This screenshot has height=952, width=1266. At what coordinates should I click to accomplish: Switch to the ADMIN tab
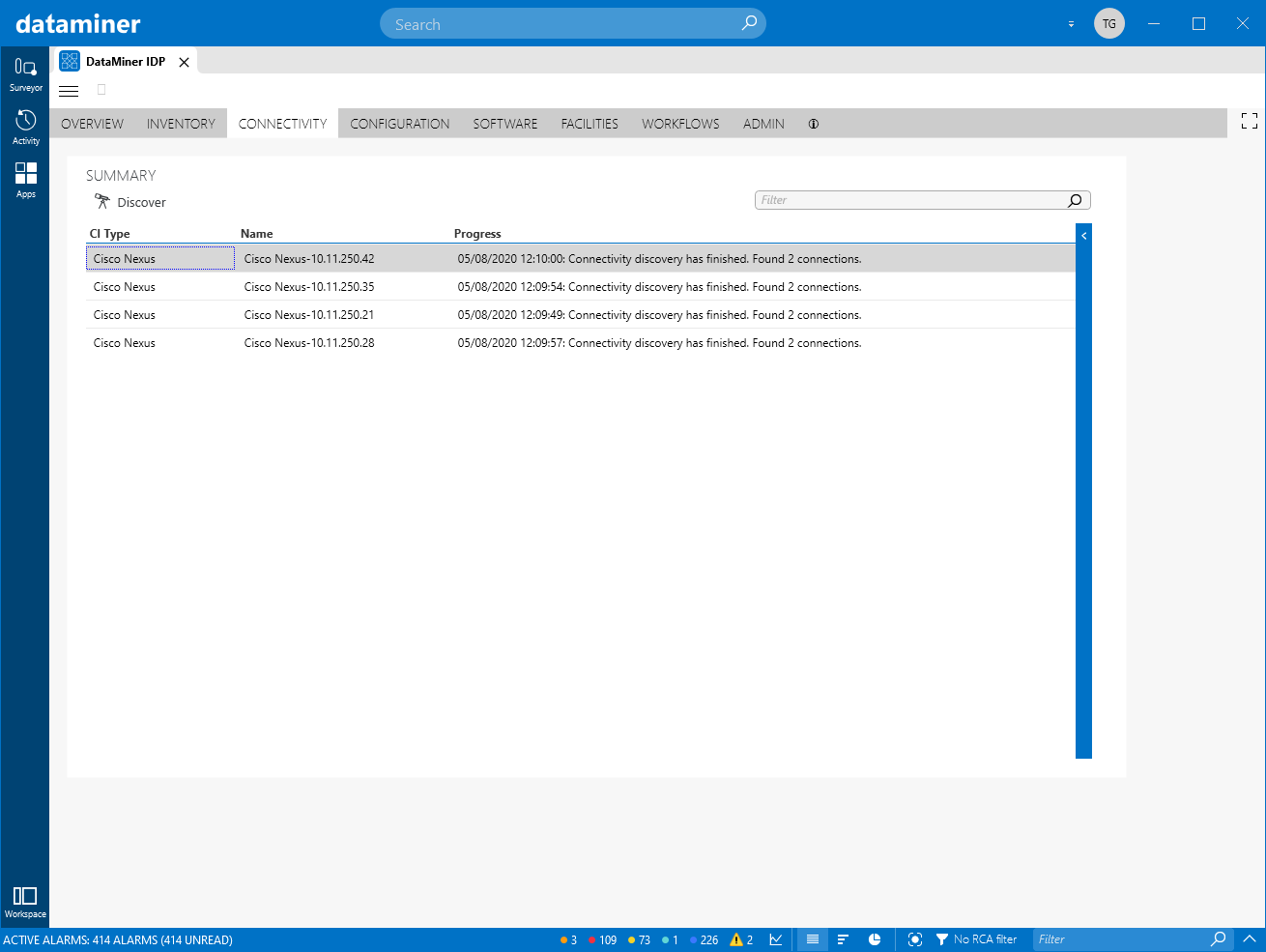763,124
